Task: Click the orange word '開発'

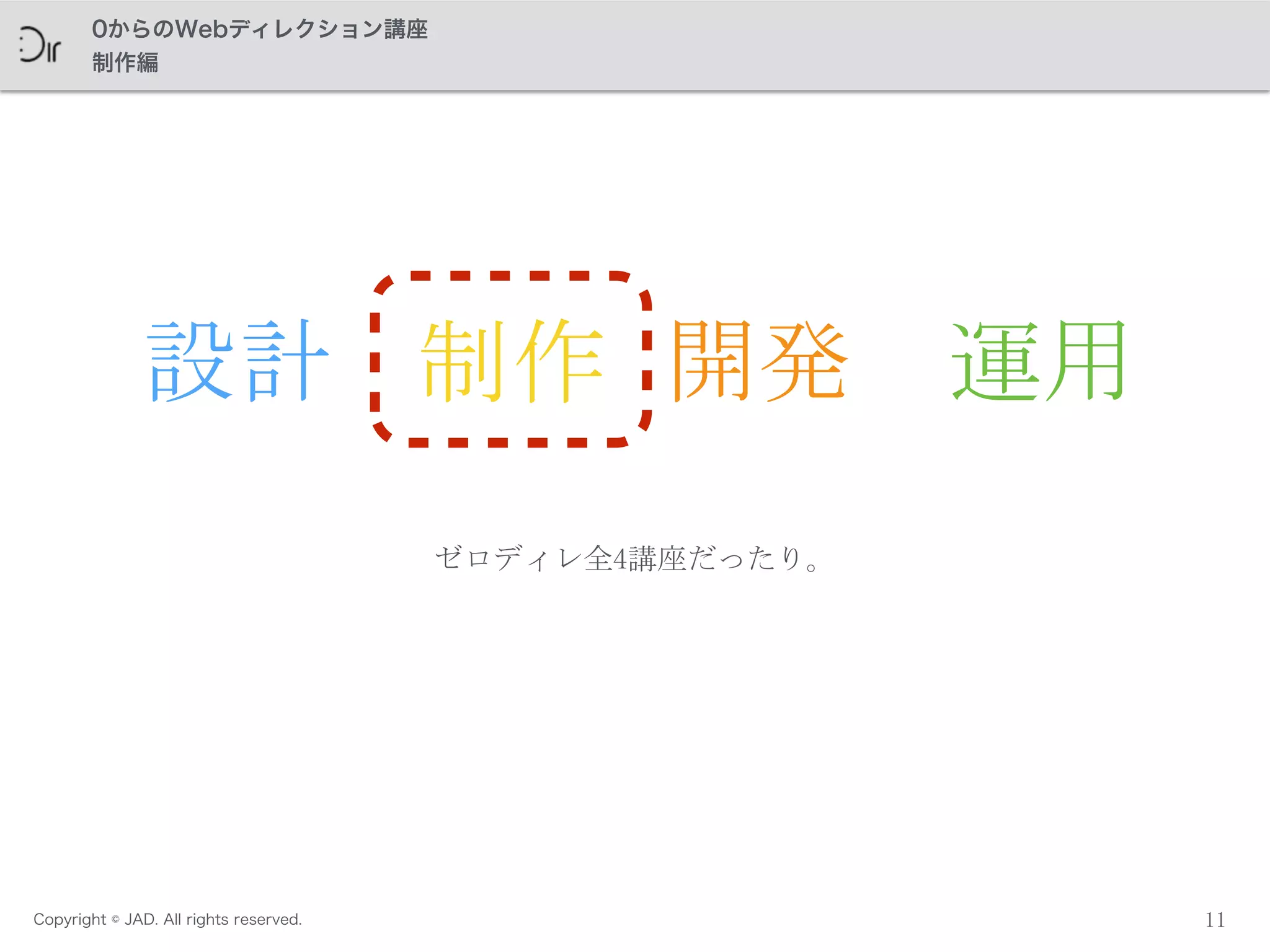Action: [760, 361]
